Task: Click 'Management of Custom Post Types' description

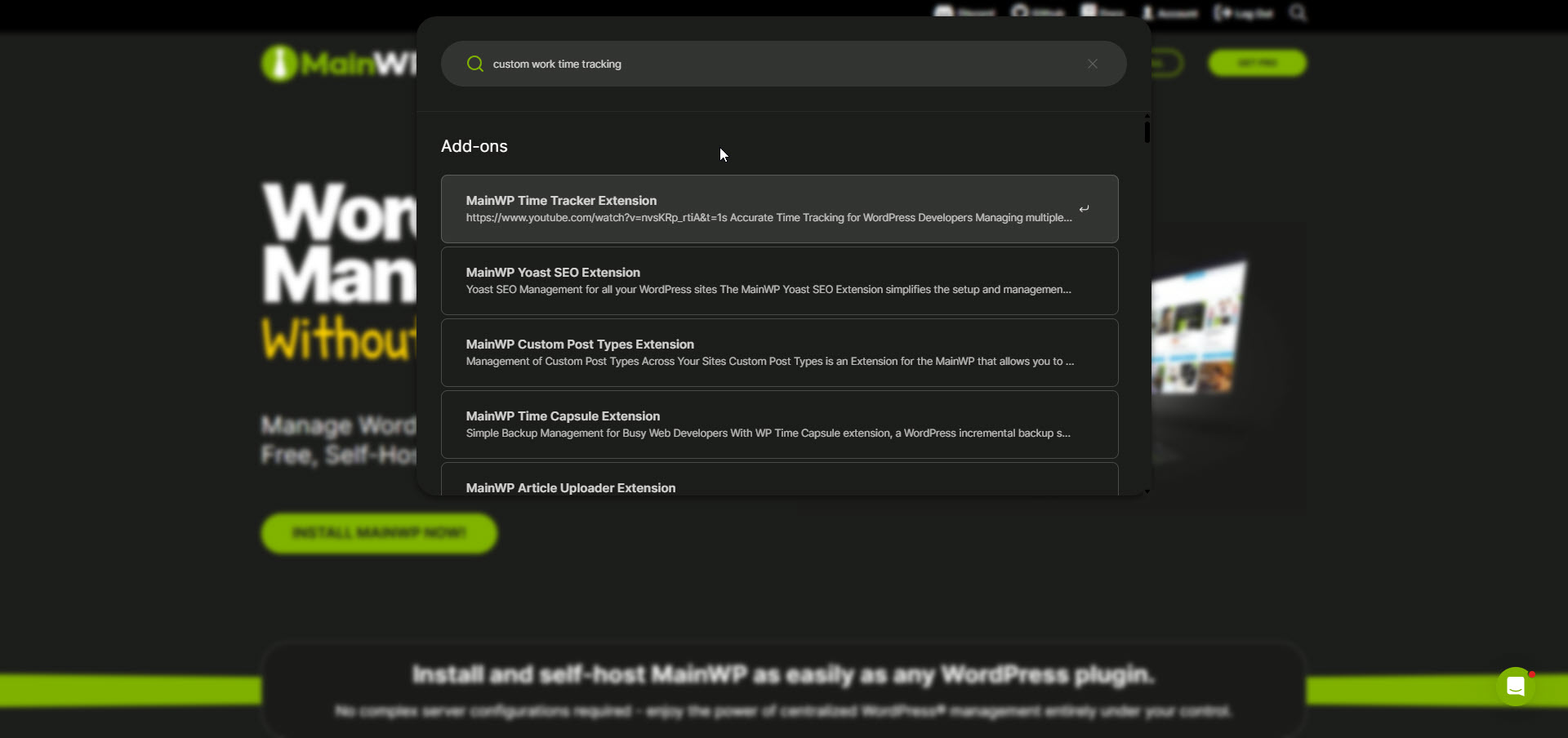Action: (x=770, y=362)
